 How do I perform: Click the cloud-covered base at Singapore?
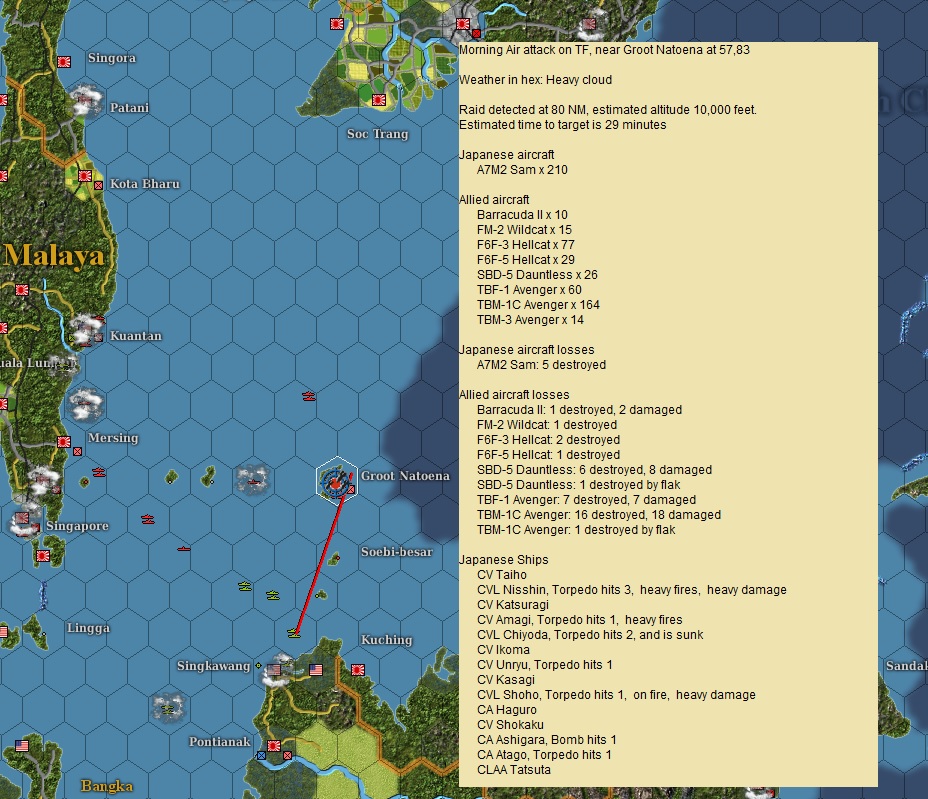pyautogui.click(x=25, y=521)
